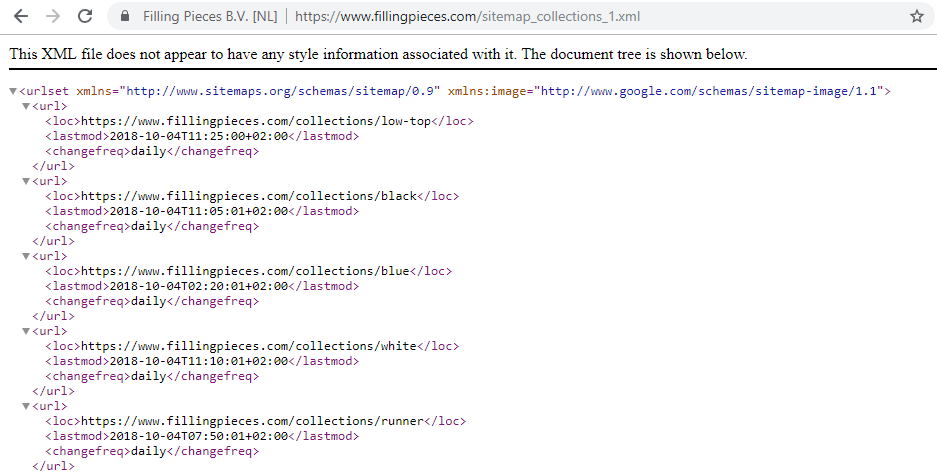The width and height of the screenshot is (937, 475).
Task: Reload the sitemap page
Action: (85, 17)
